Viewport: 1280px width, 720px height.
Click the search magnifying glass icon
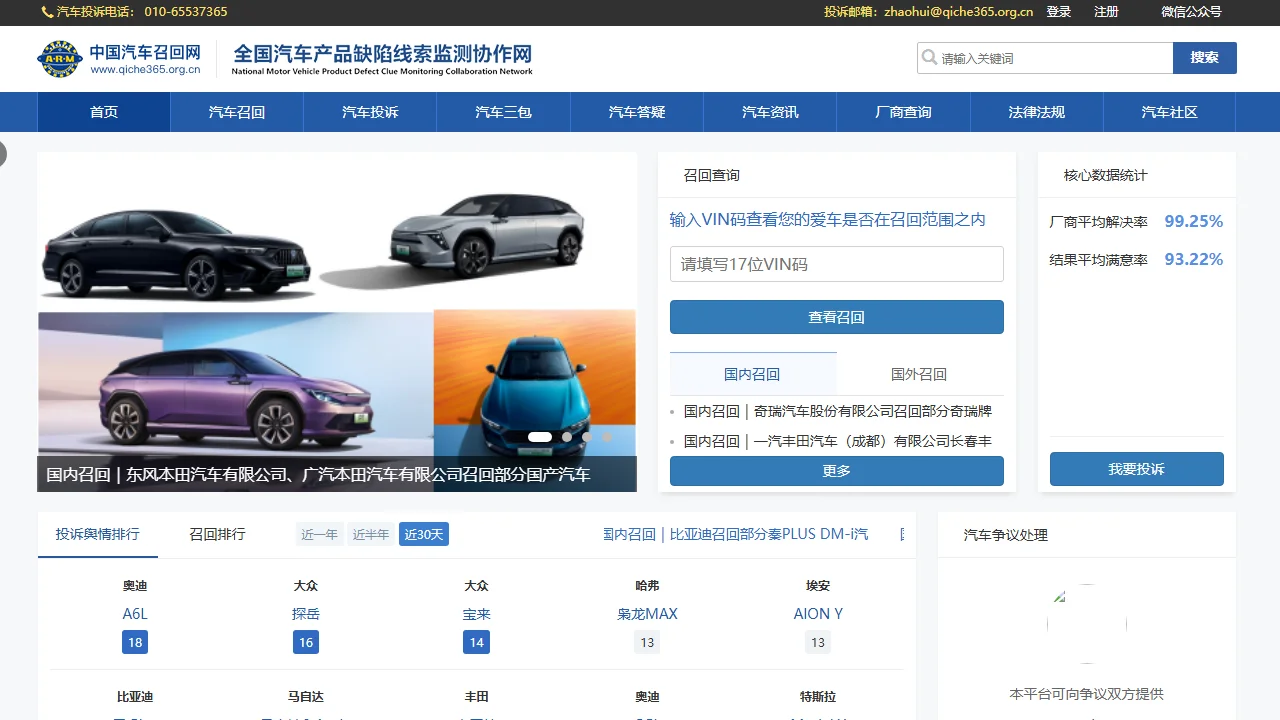pos(930,58)
